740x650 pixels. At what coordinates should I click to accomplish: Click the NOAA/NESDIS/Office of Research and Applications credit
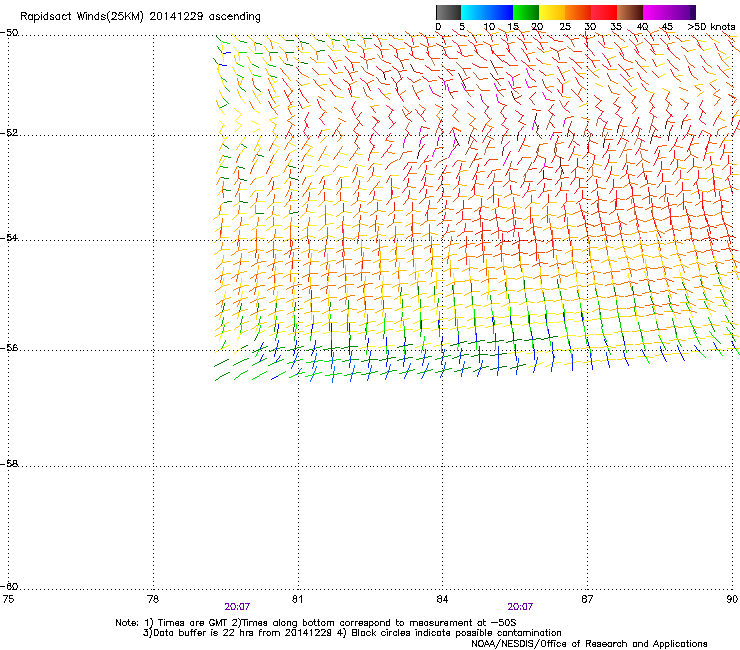point(589,644)
